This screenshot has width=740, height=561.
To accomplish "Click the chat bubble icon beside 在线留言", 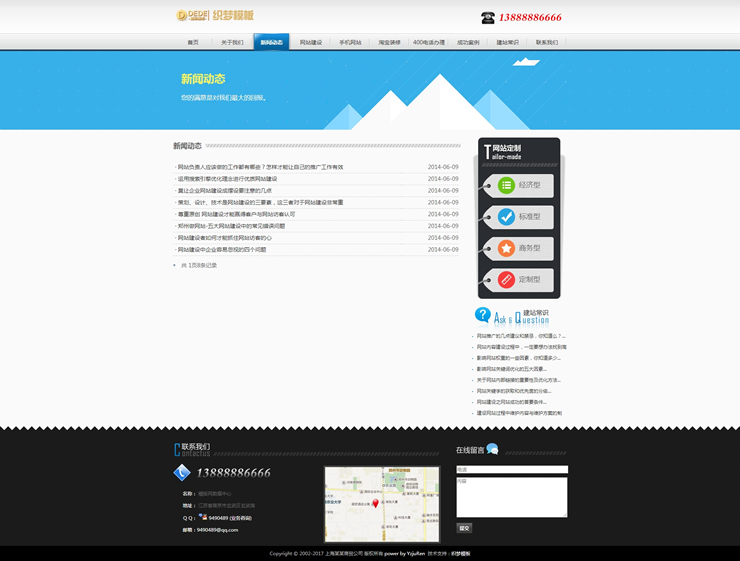I will (x=492, y=449).
